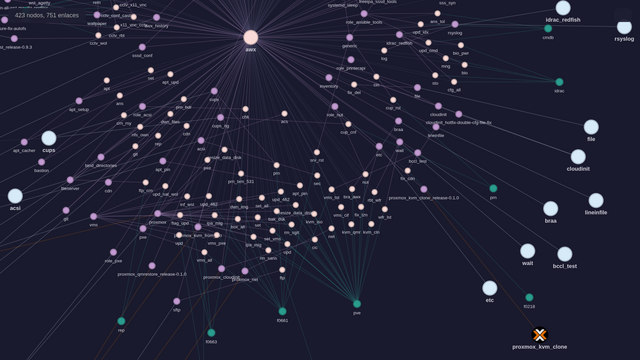Click the purple filedriver node
640x360 pixels.
point(70,180)
